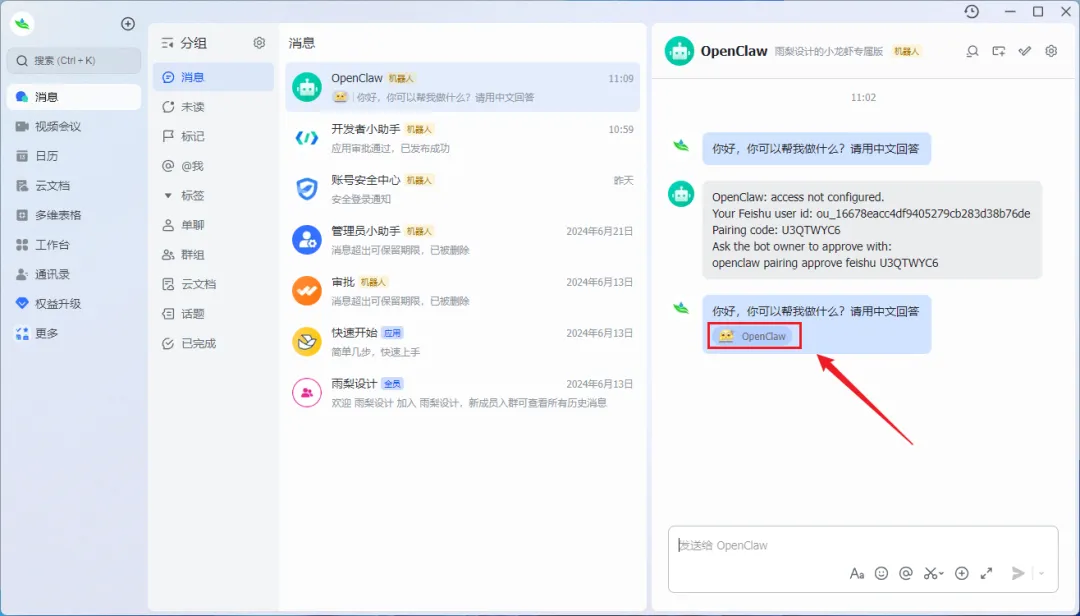Select the 已完成 filter
This screenshot has width=1080, height=616.
coord(214,343)
